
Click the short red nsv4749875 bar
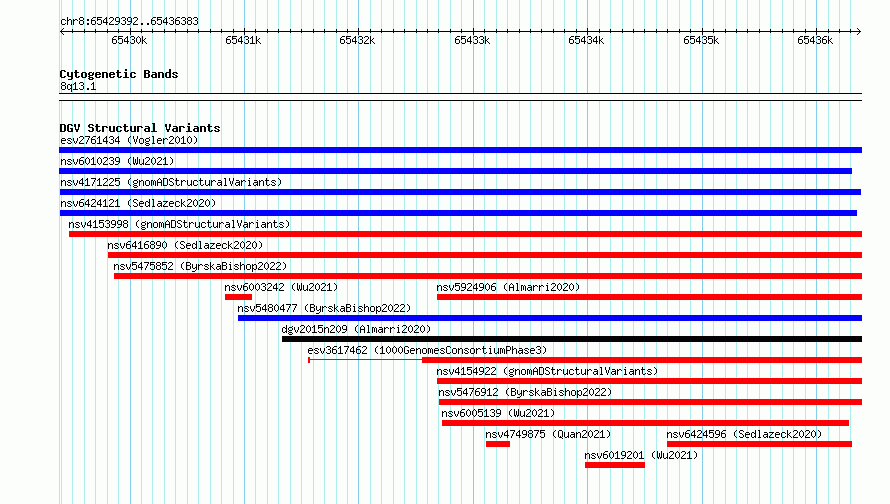click(x=498, y=444)
